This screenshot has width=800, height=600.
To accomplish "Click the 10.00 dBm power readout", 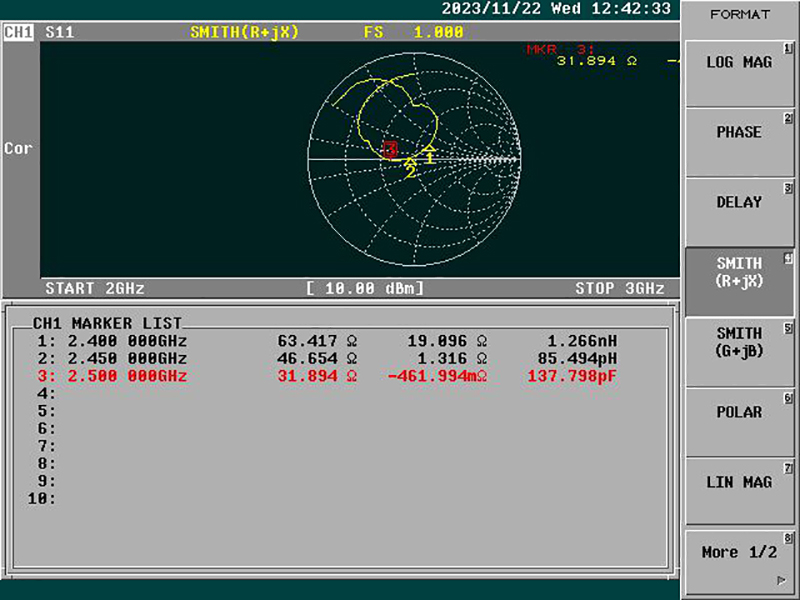I will pos(365,288).
